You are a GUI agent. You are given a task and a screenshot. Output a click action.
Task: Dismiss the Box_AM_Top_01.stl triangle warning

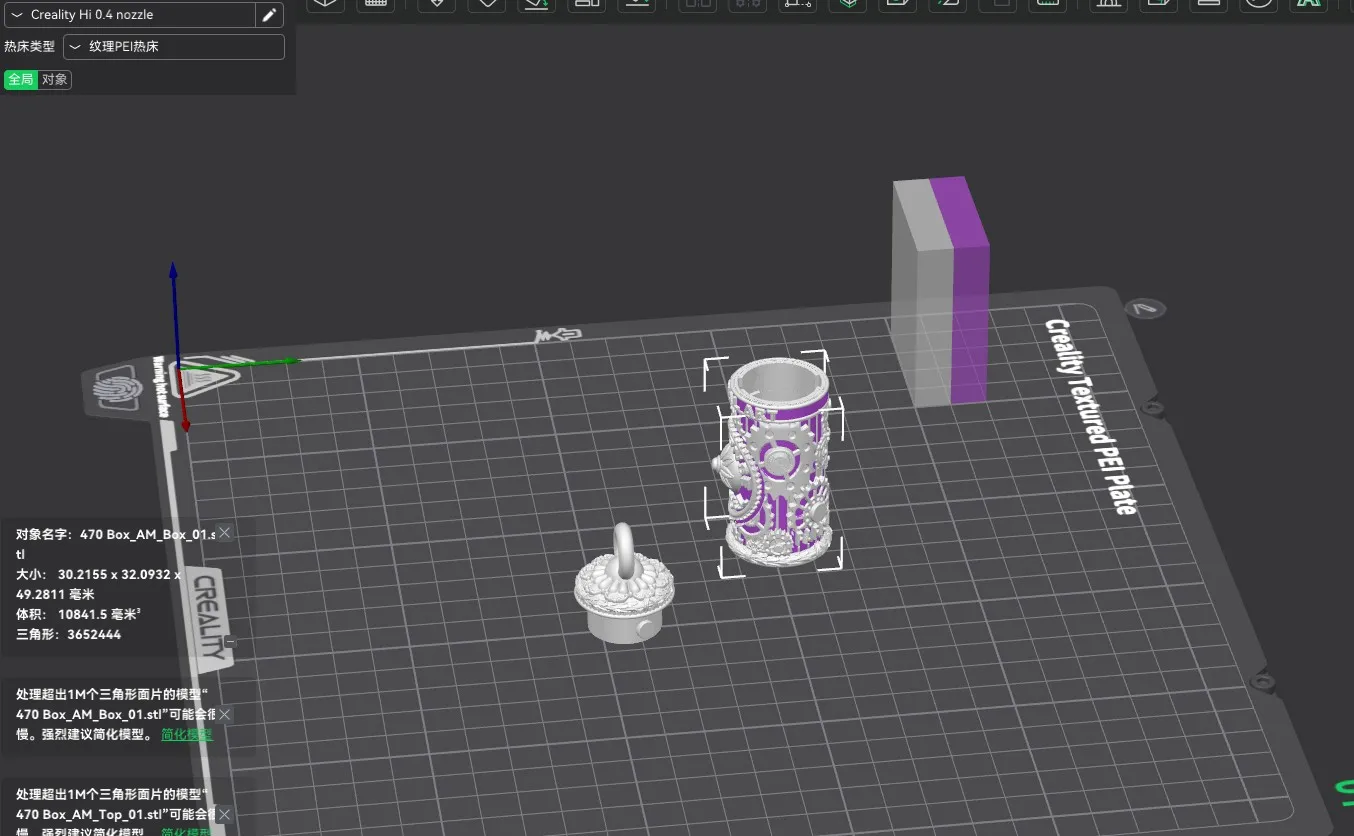(x=225, y=815)
